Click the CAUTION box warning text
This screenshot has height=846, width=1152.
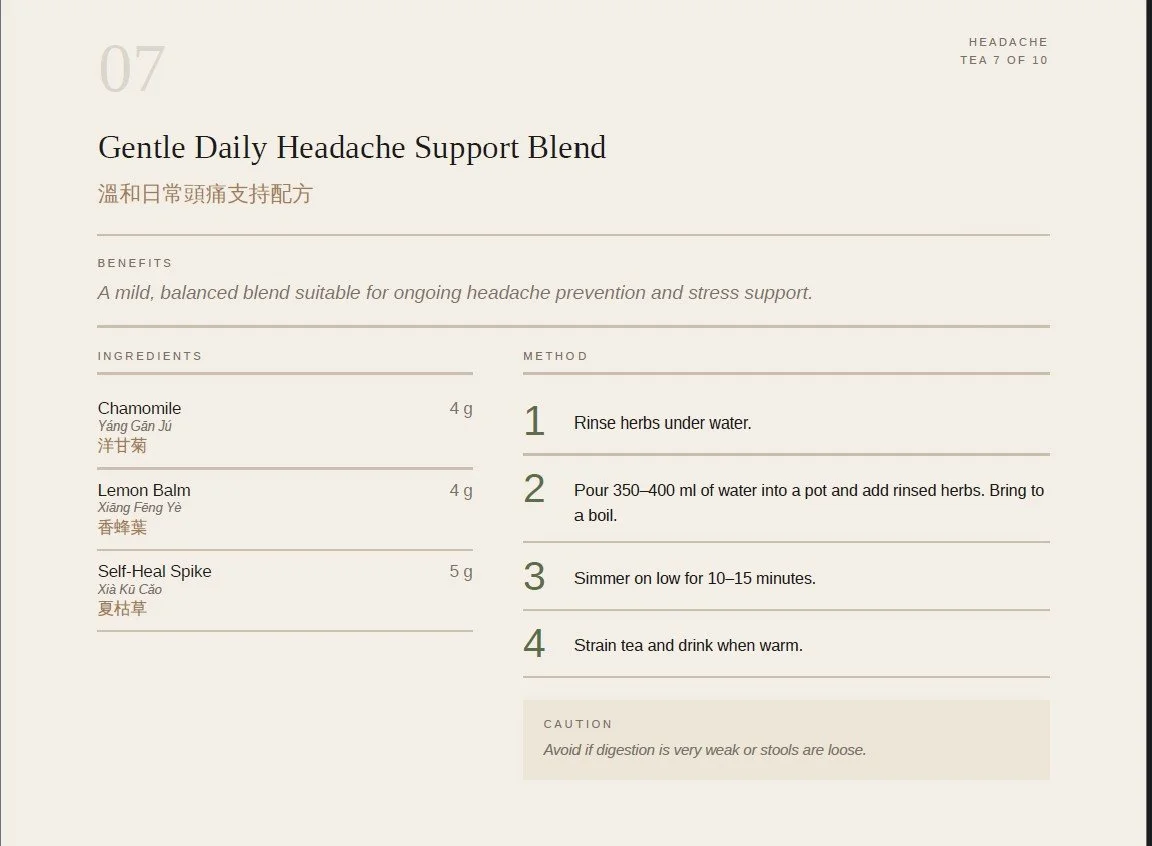pyautogui.click(x=705, y=750)
